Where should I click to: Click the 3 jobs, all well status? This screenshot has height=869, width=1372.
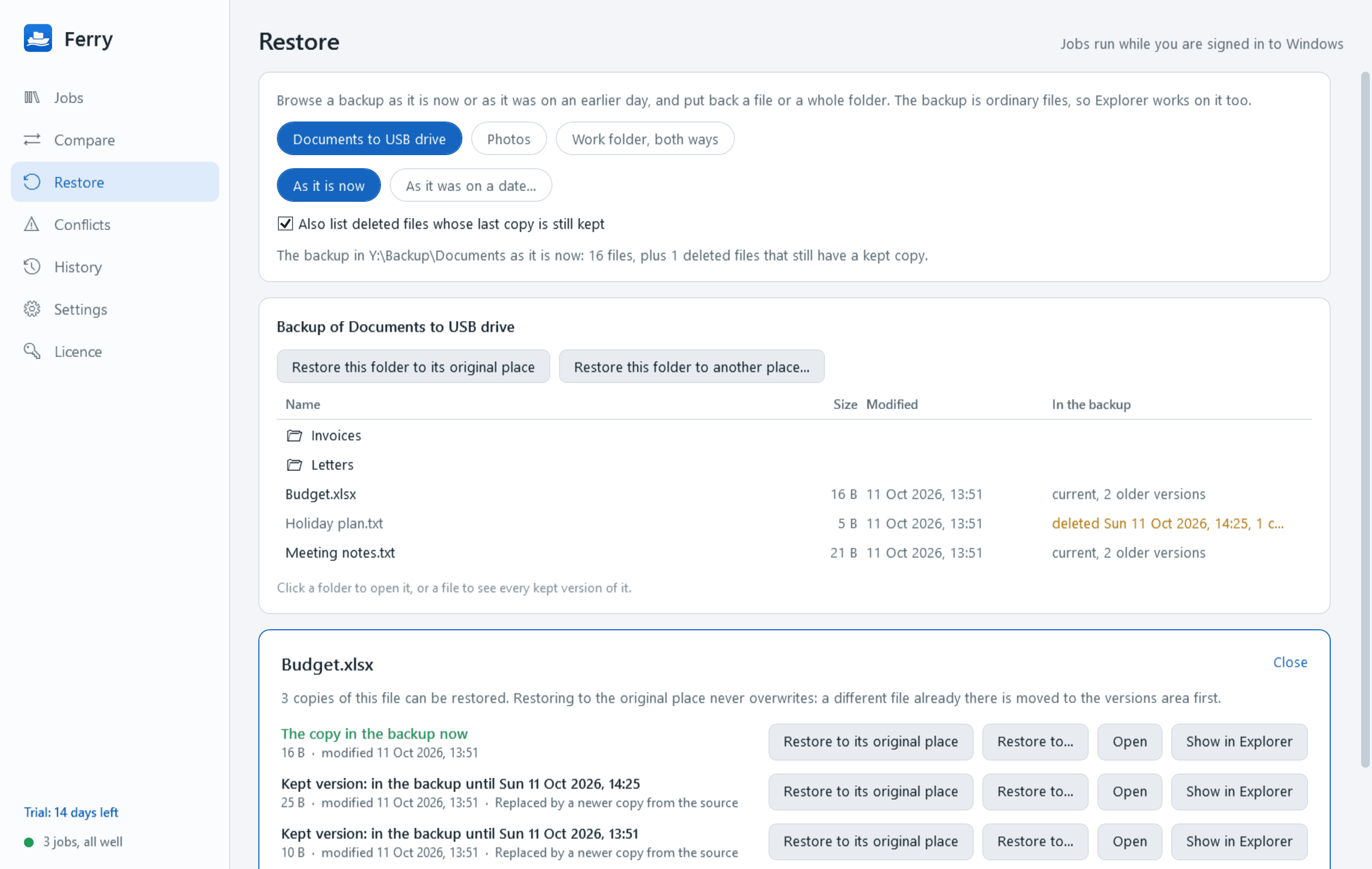point(82,842)
